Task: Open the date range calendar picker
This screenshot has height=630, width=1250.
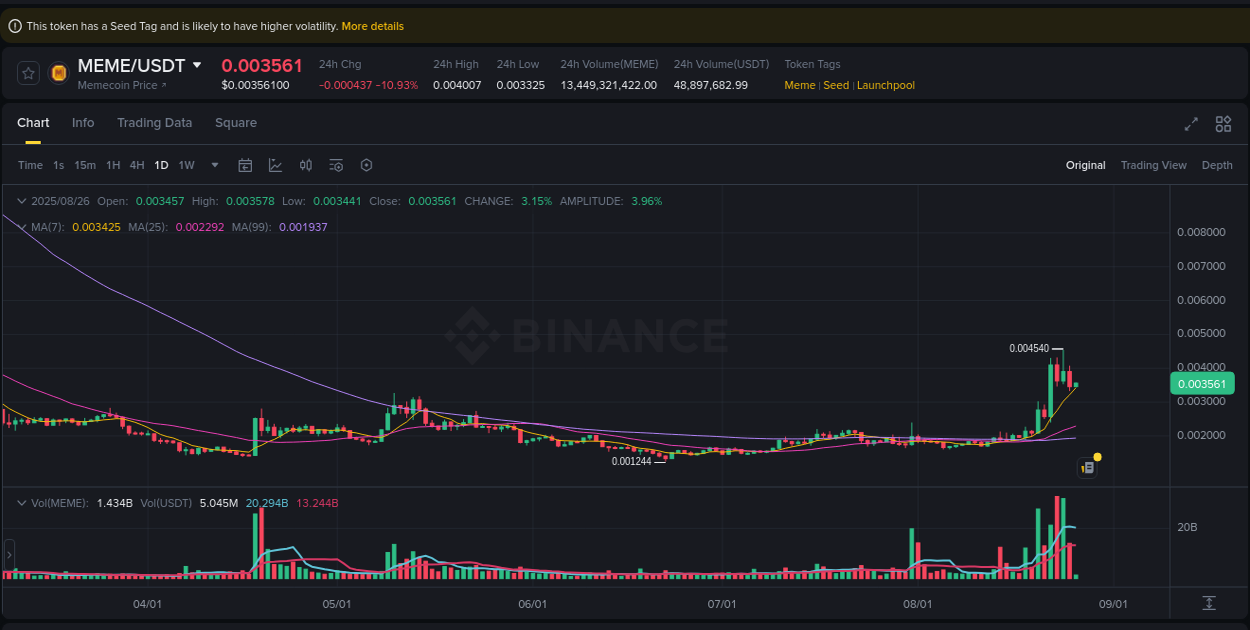Action: [x=245, y=165]
